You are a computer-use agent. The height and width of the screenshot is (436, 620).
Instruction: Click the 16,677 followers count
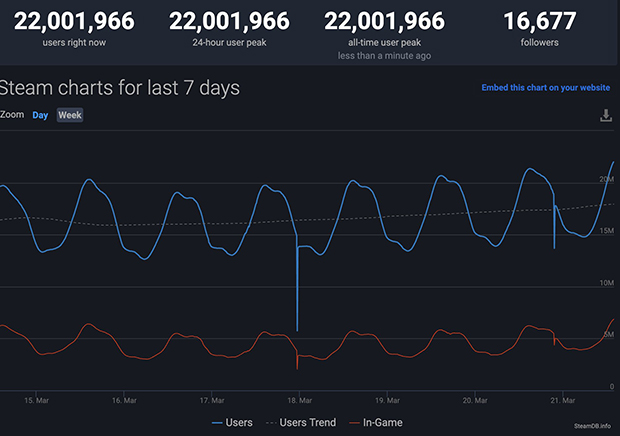point(540,21)
